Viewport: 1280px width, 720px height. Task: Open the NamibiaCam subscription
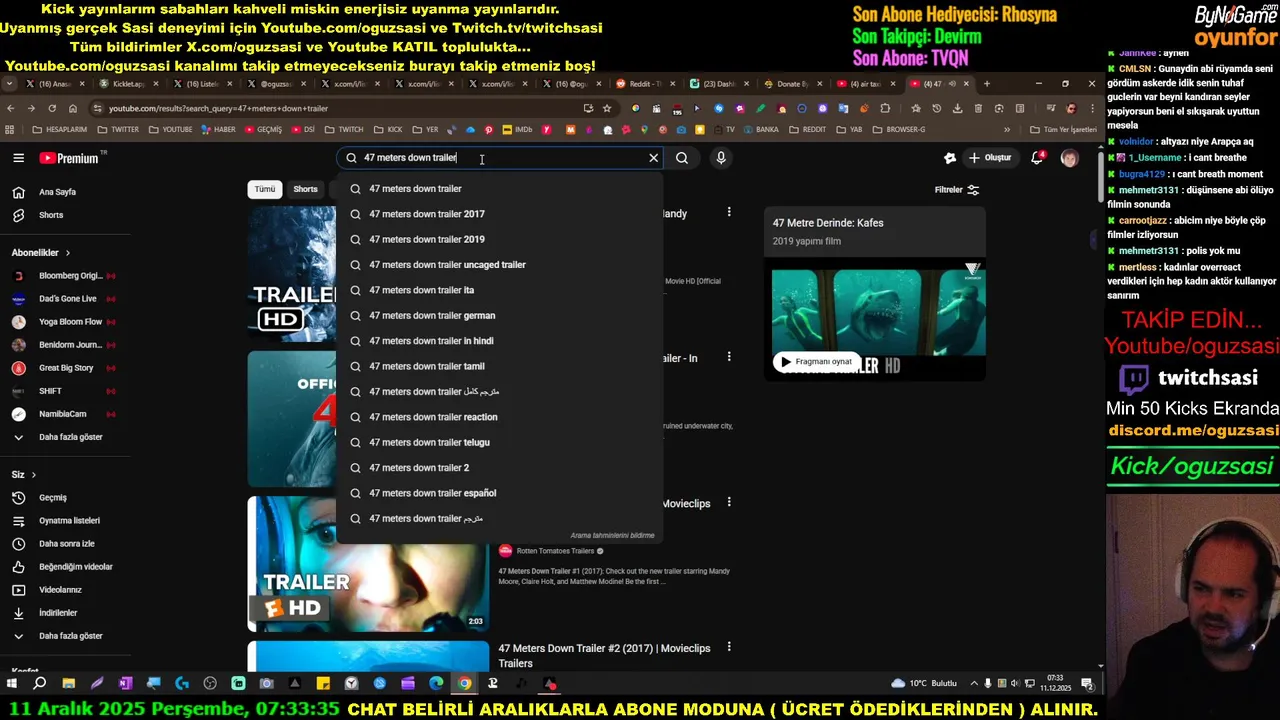click(65, 414)
